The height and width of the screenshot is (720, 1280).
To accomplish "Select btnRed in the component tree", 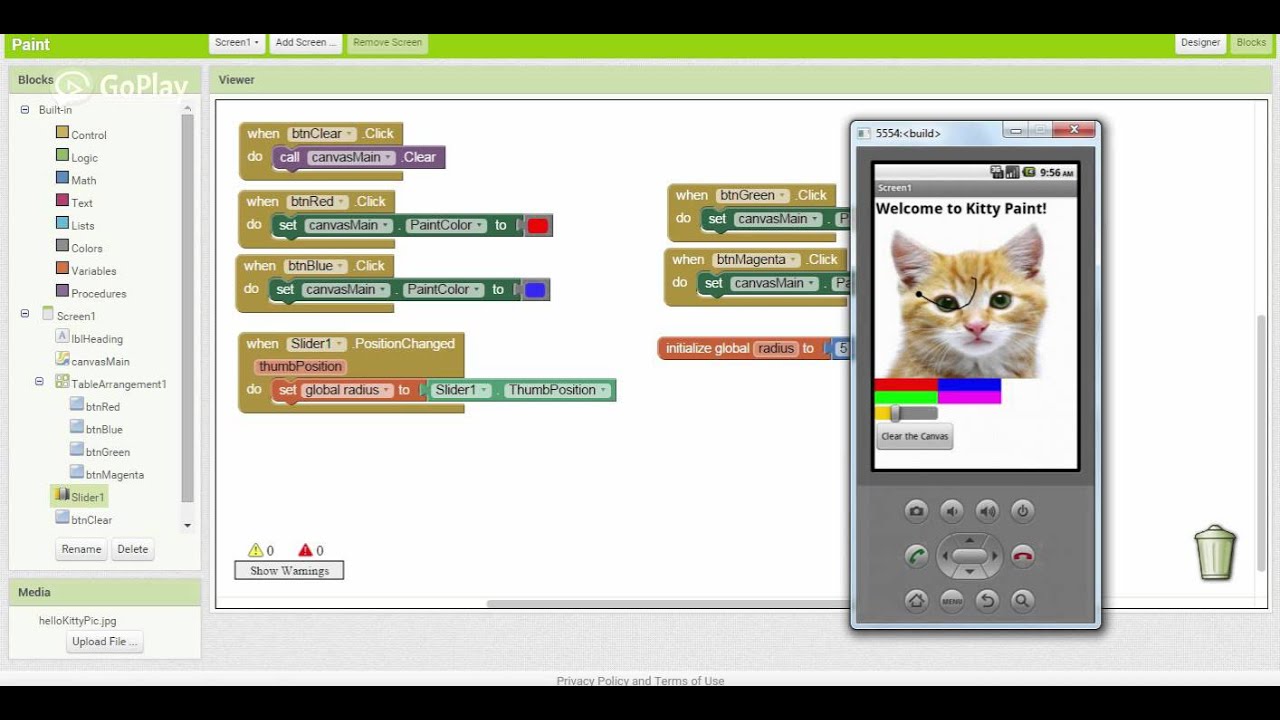I will (95, 406).
